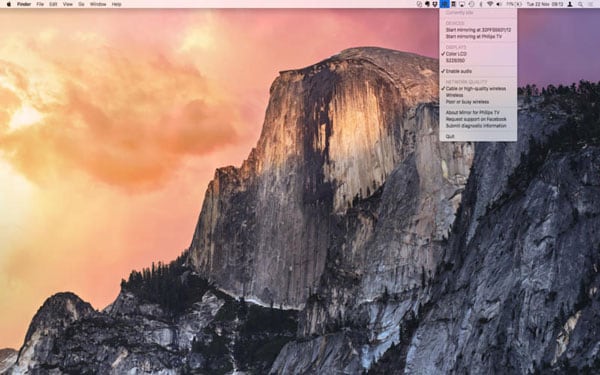Open the View menu
The width and height of the screenshot is (600, 375).
[67, 4]
